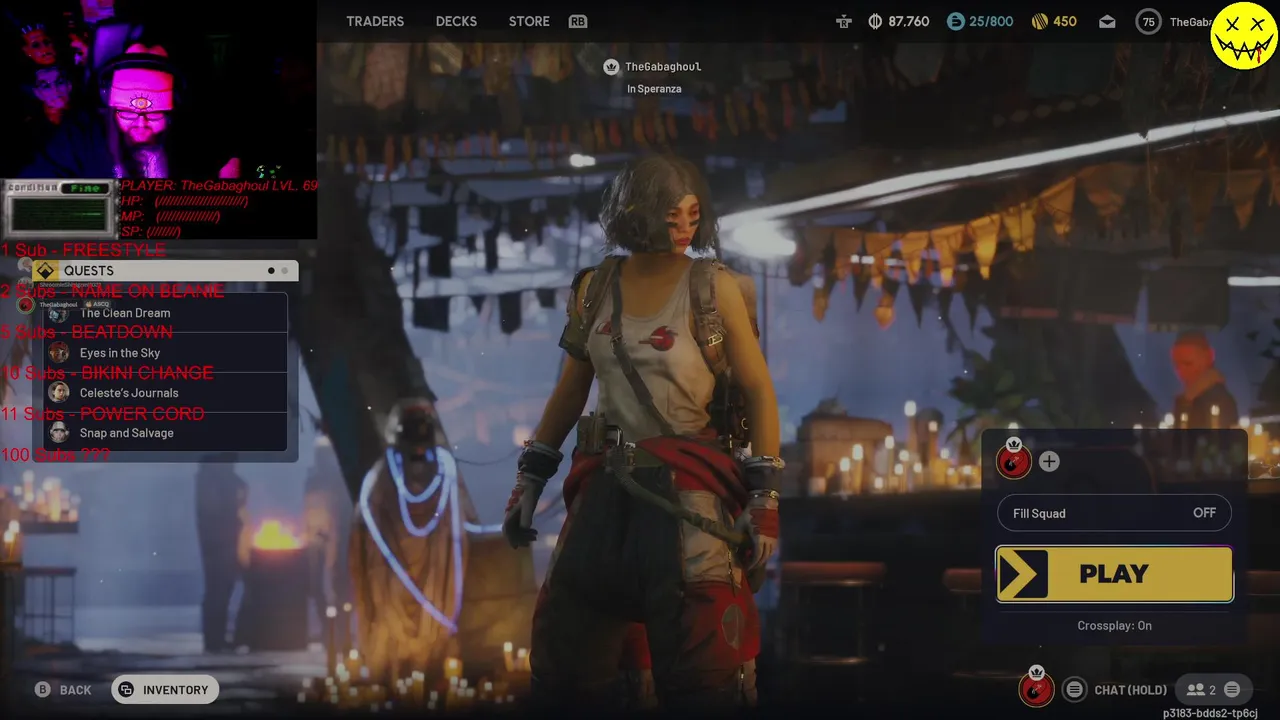Click the Crossplay: On label

coord(1114,626)
